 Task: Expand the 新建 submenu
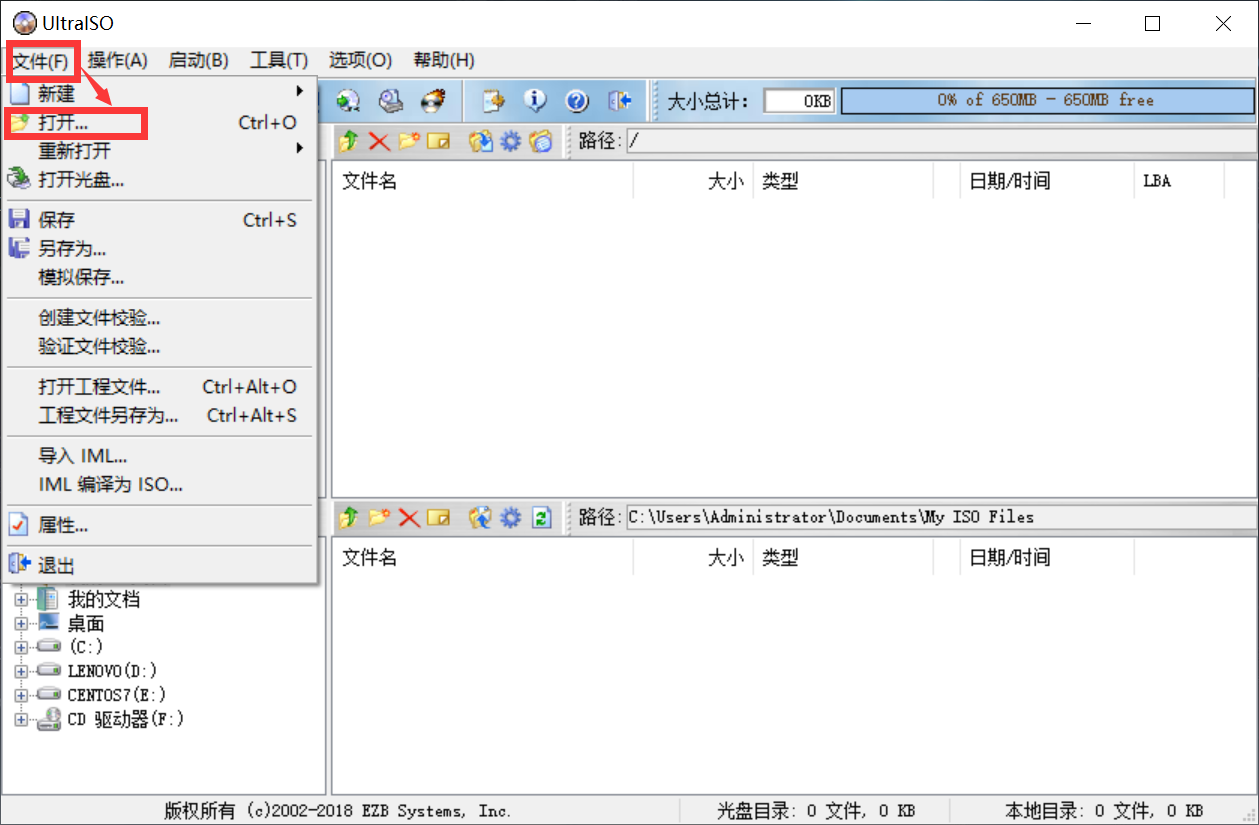tap(160, 93)
